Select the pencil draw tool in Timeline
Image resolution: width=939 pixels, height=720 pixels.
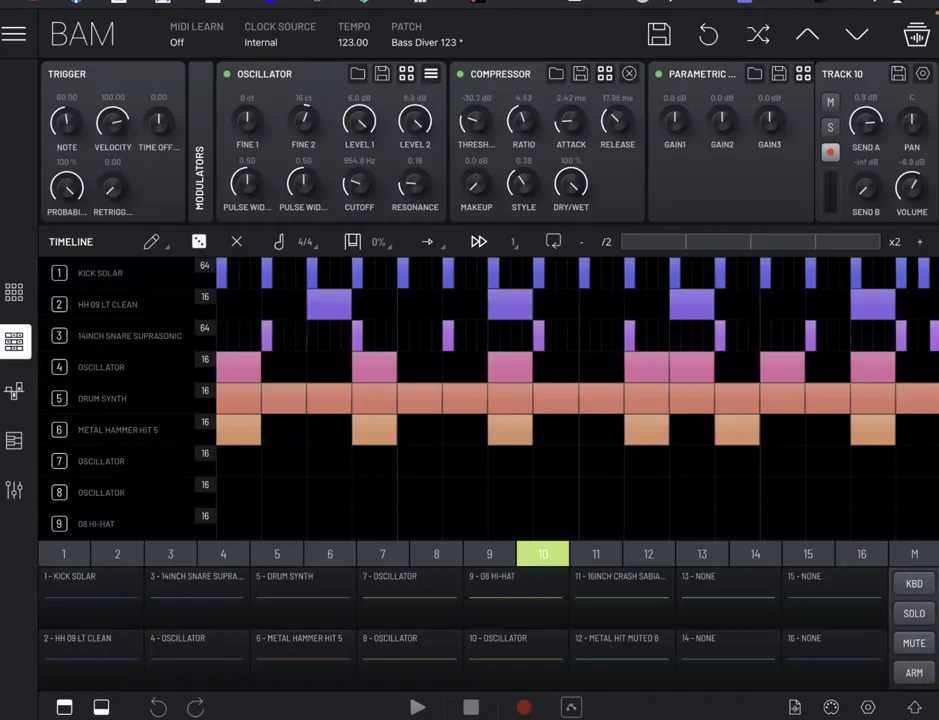[152, 241]
